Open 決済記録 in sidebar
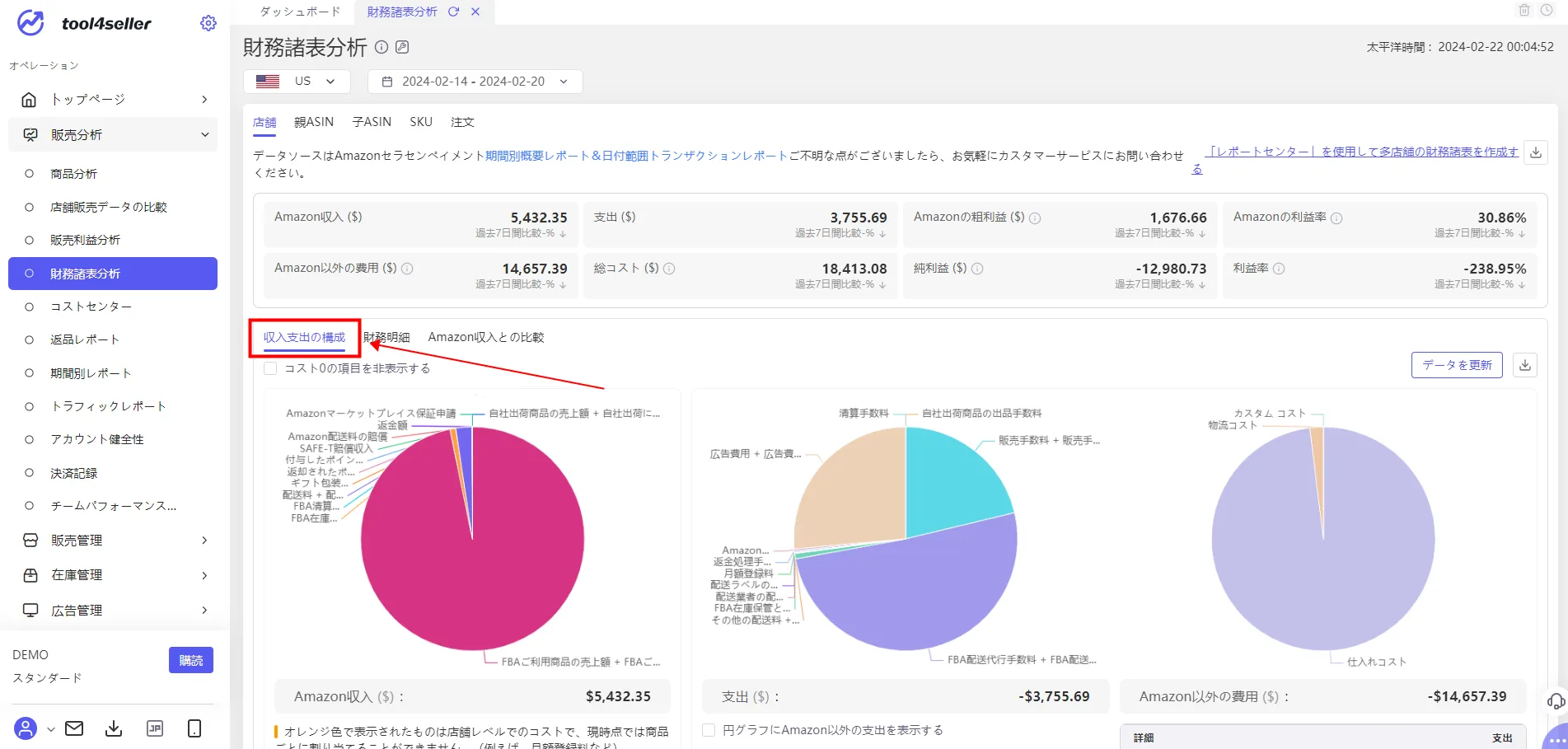This screenshot has width=1568, height=749. pyautogui.click(x=74, y=473)
